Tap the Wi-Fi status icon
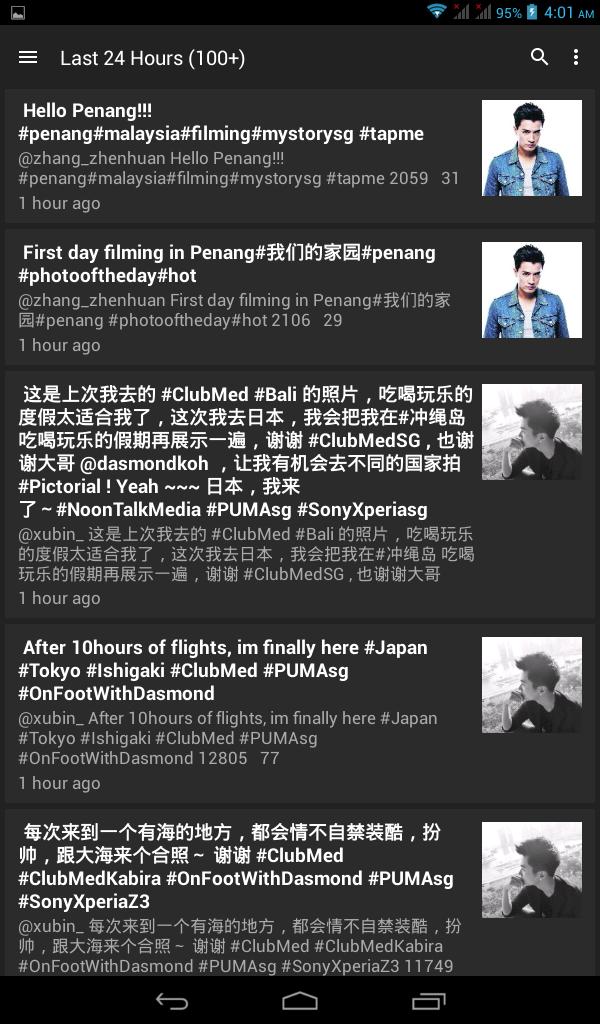The width and height of the screenshot is (600, 1024). click(437, 11)
